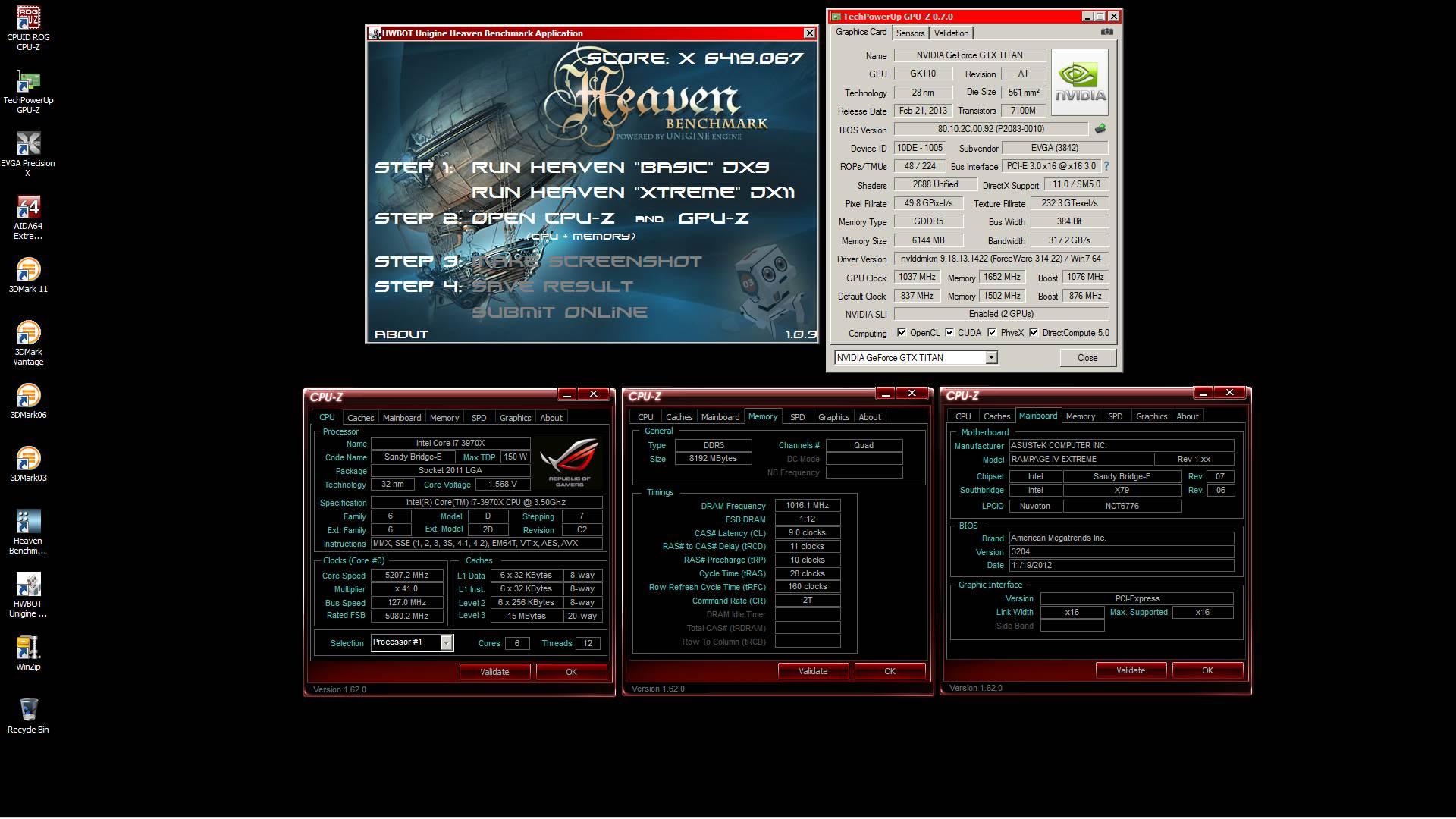Launch EVGA Precision X desktop shortcut
The image size is (1456, 819).
pyautogui.click(x=28, y=155)
